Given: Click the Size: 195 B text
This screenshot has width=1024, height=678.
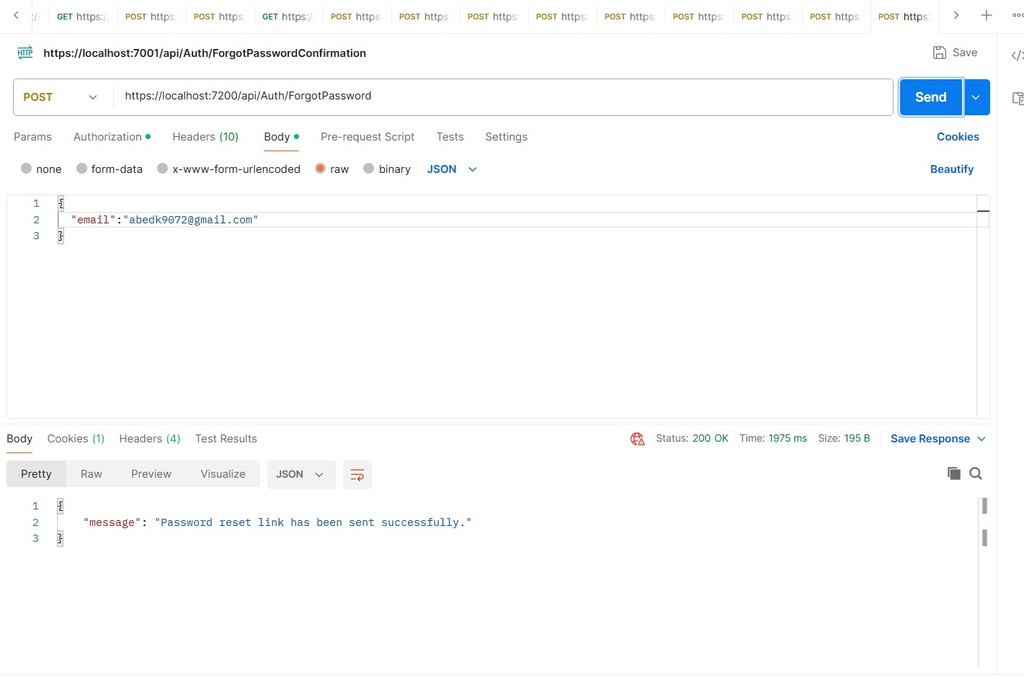Looking at the screenshot, I should (844, 438).
